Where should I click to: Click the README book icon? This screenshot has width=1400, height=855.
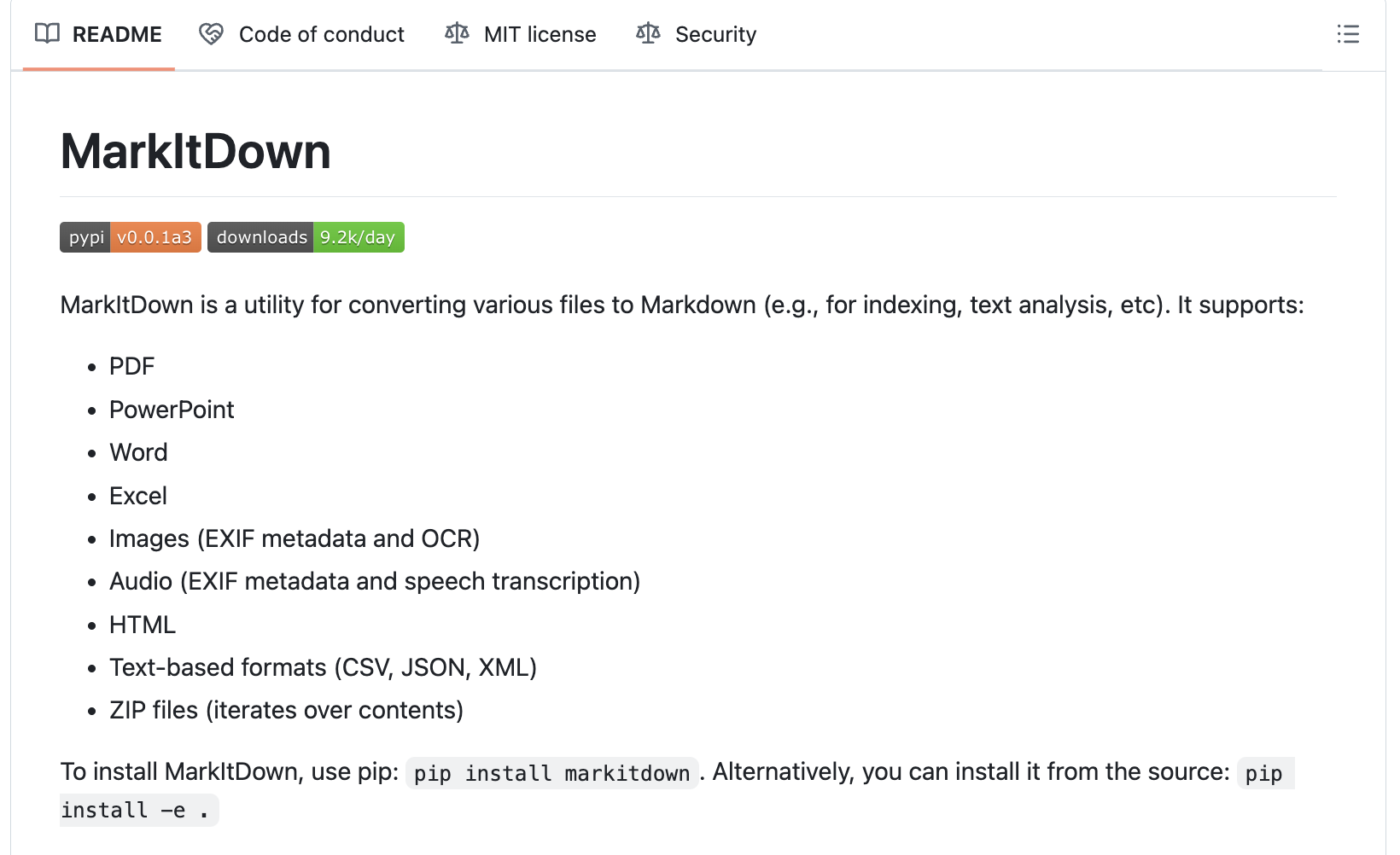pyautogui.click(x=47, y=34)
